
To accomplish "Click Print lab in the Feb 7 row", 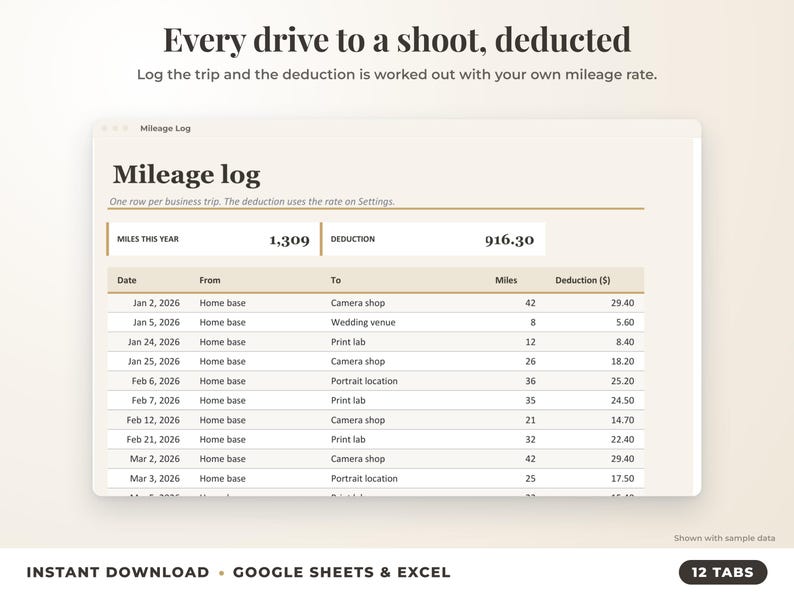I will 348,400.
